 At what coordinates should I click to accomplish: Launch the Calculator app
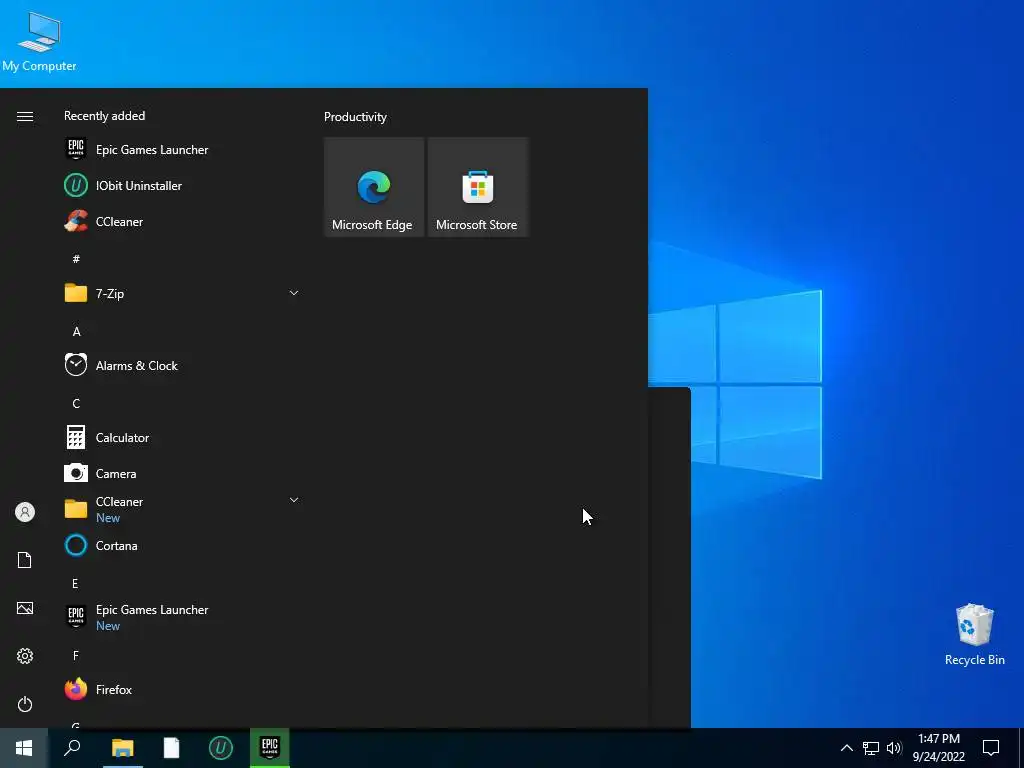tap(182, 438)
